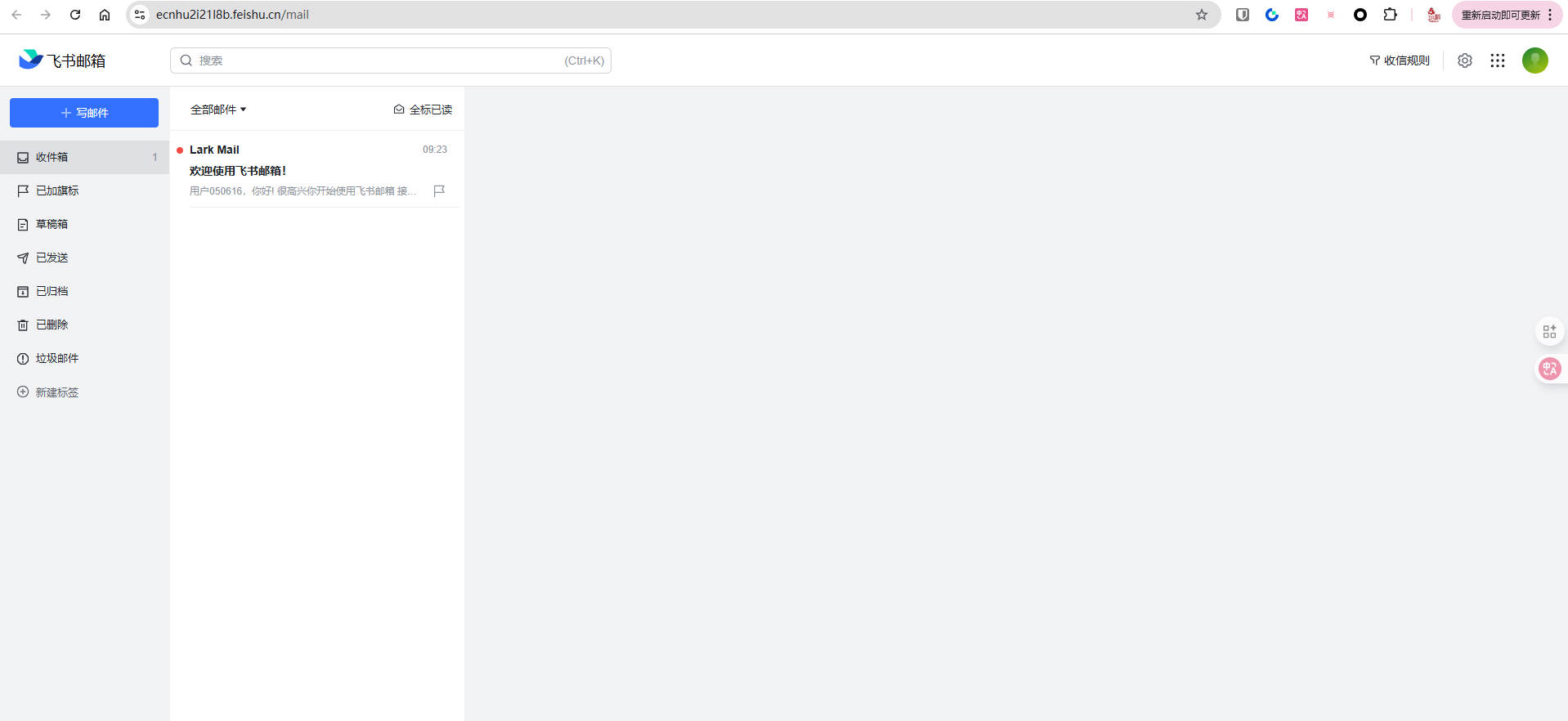Click the address bar URL
Viewport: 1568px width, 721px height.
[233, 15]
